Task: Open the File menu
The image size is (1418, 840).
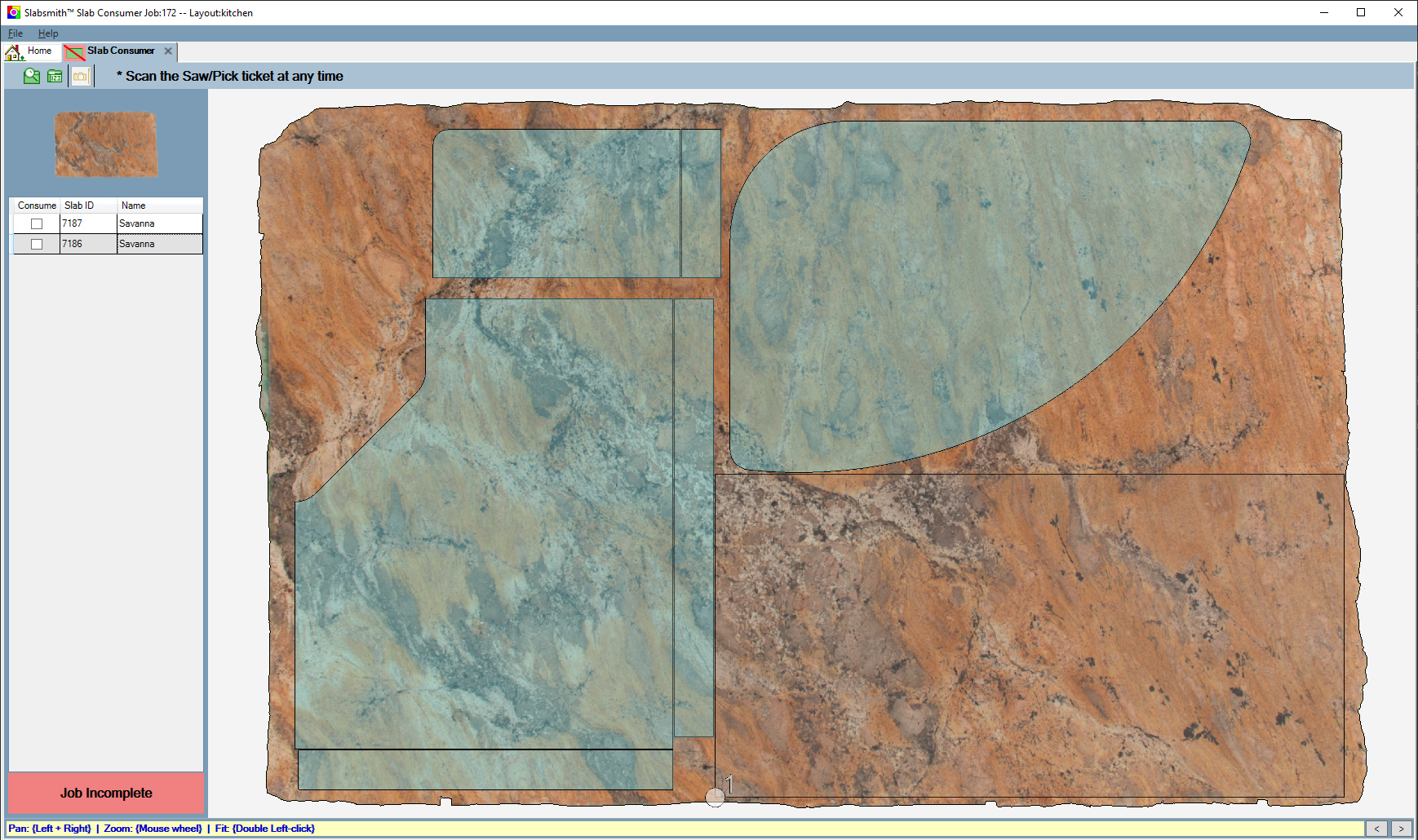Action: (x=16, y=33)
